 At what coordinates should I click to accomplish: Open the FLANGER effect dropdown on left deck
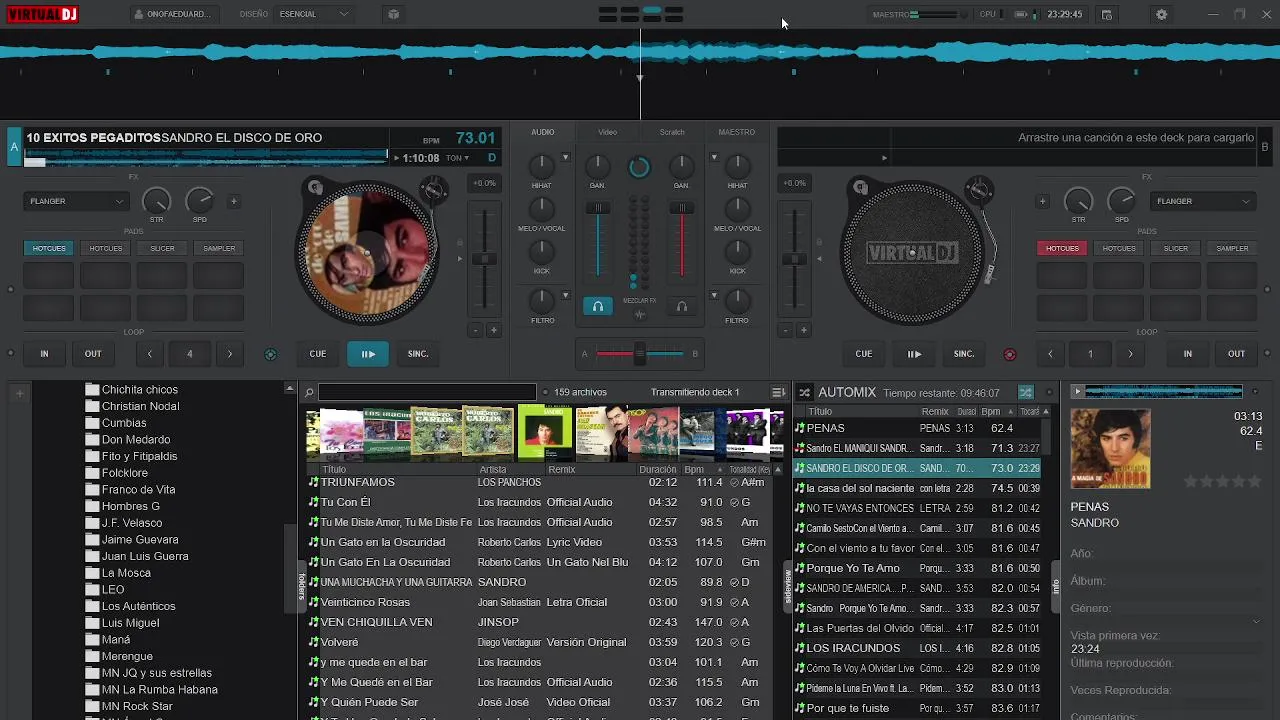pos(77,201)
